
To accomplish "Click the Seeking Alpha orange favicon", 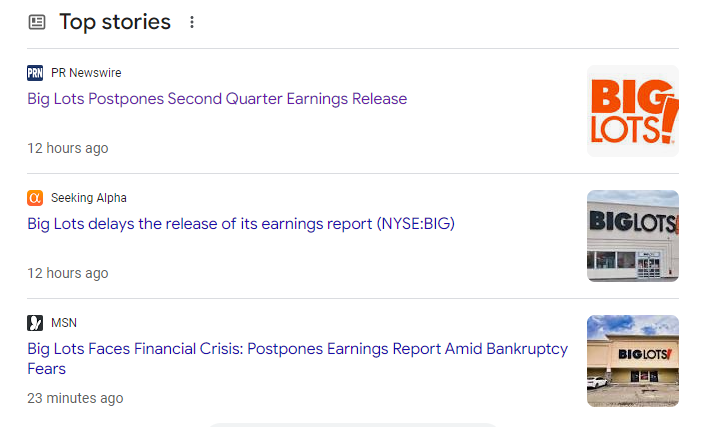I will click(x=35, y=198).
